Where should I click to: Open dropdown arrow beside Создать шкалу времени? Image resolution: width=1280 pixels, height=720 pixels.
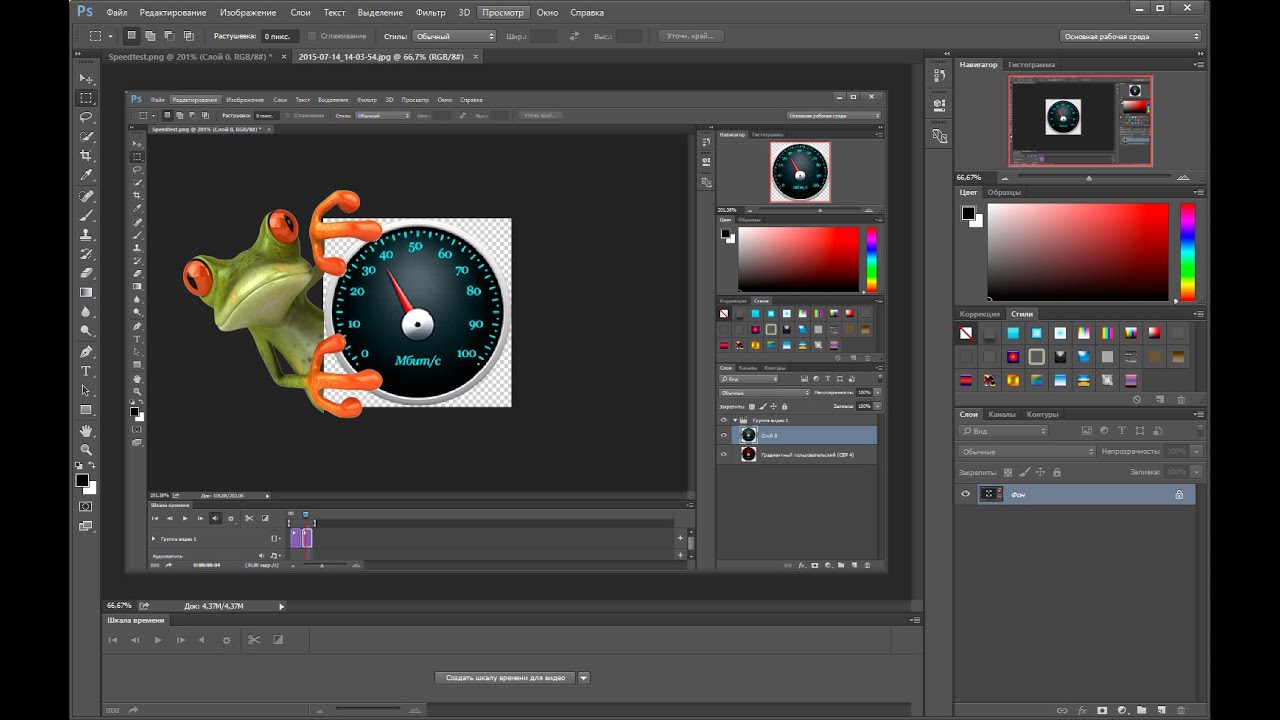coord(584,678)
